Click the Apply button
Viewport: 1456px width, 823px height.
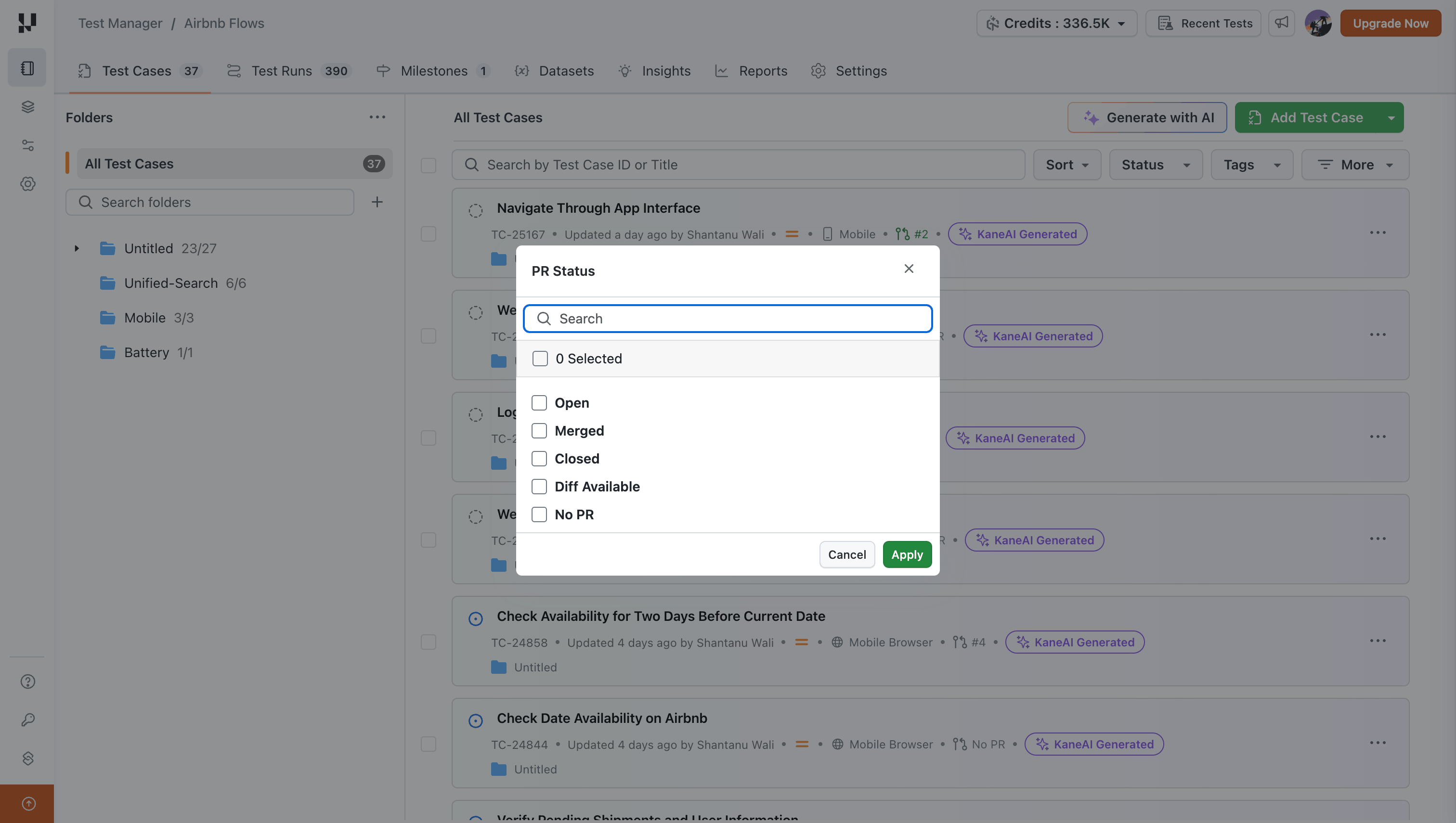coord(907,554)
